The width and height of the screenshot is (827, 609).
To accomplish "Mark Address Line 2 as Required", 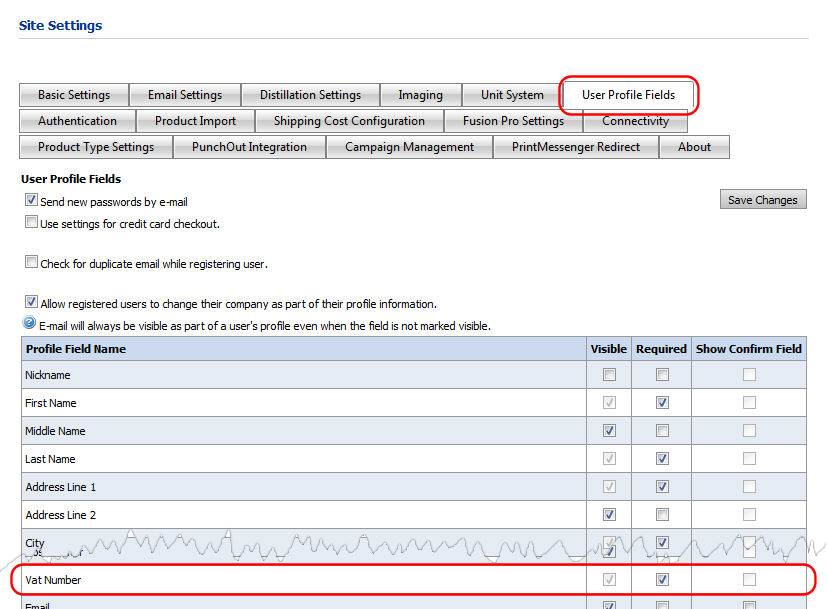I will tap(662, 515).
